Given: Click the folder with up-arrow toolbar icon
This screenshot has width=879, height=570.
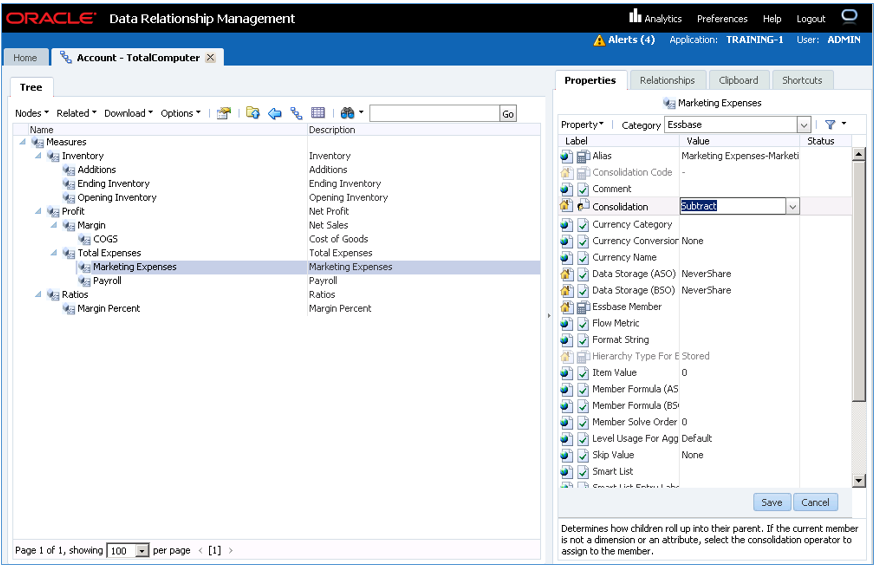Looking at the screenshot, I should 253,113.
